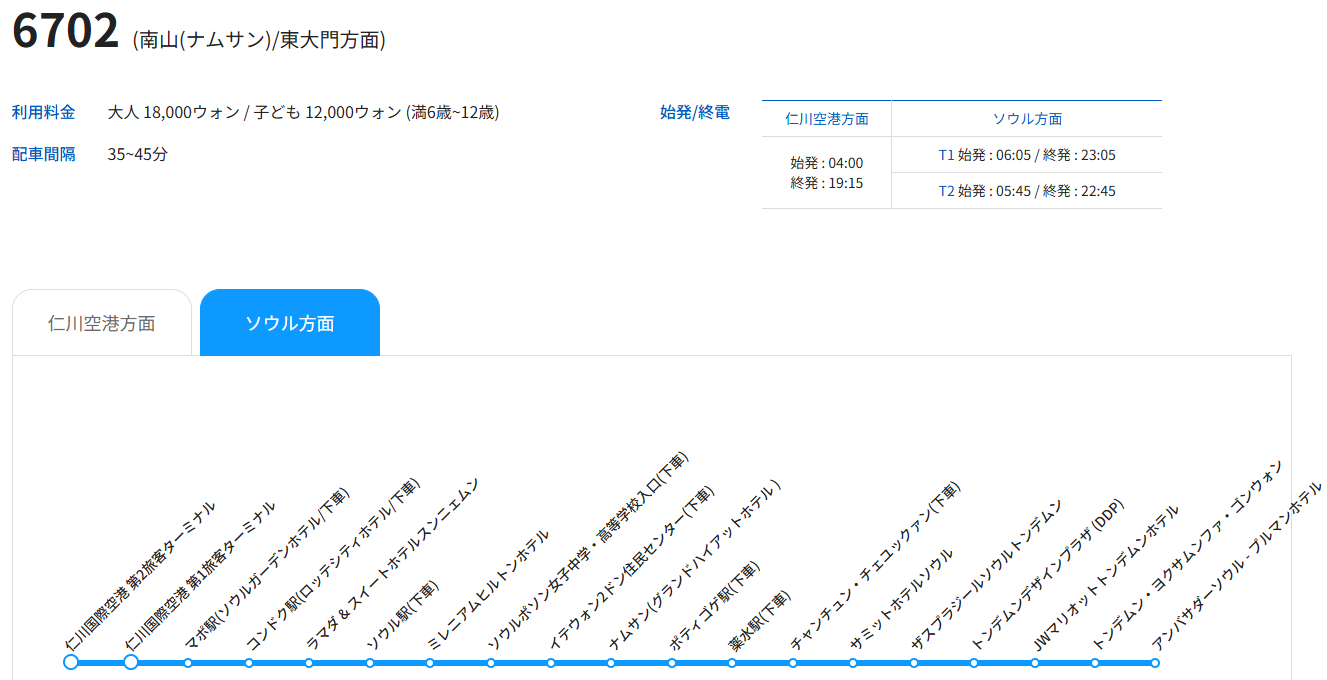The height and width of the screenshot is (680, 1327).
Task: Click the ラマダ&スイートホテル stop dot
Action: 309,663
